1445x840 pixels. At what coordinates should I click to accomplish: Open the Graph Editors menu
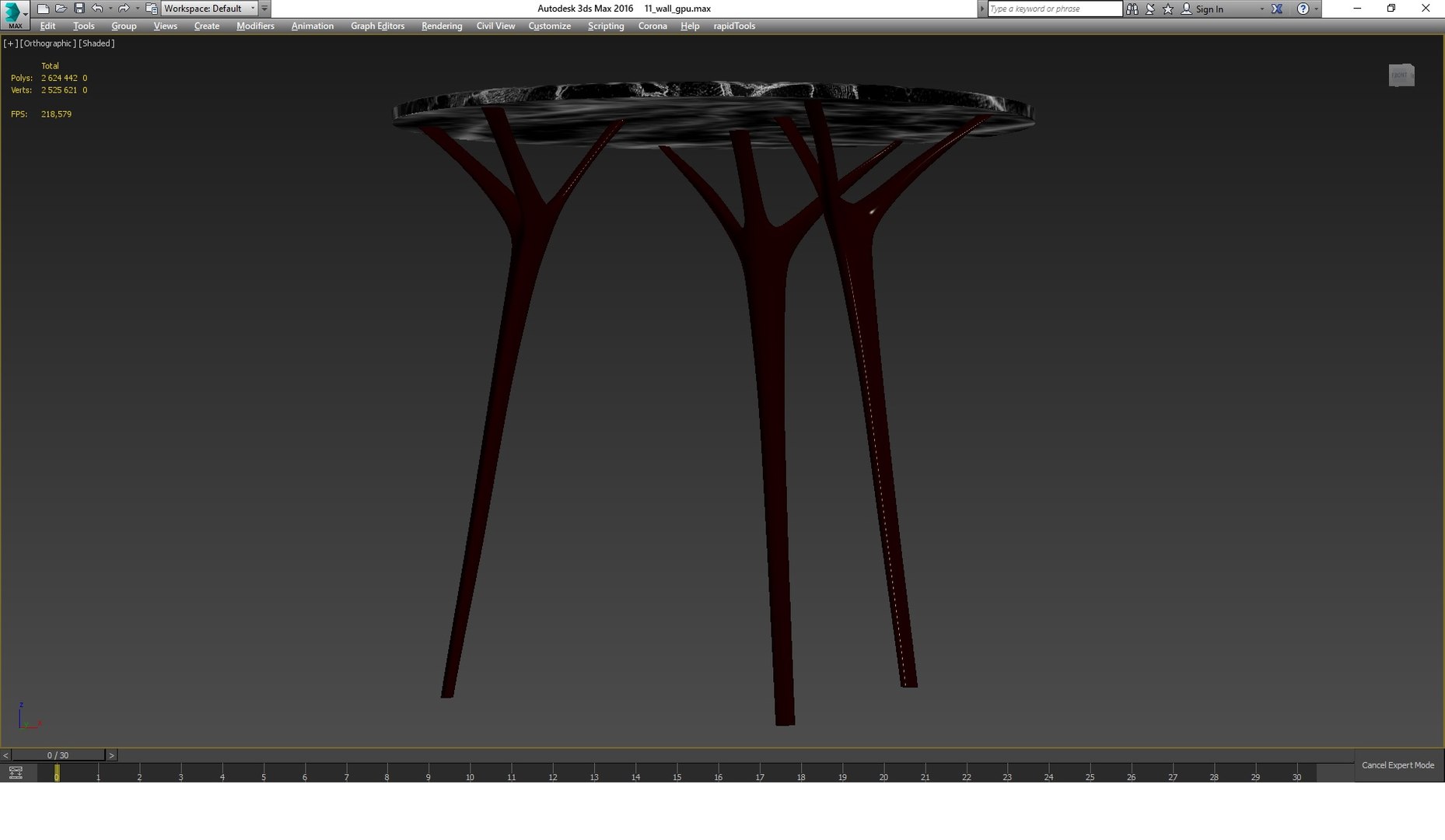point(377,26)
